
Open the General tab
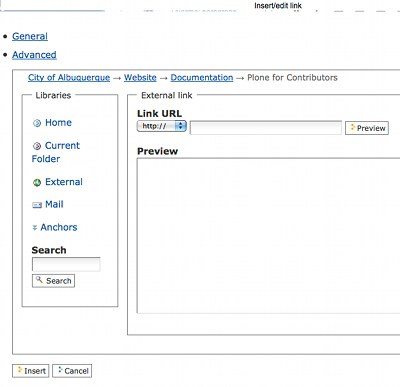click(x=30, y=36)
